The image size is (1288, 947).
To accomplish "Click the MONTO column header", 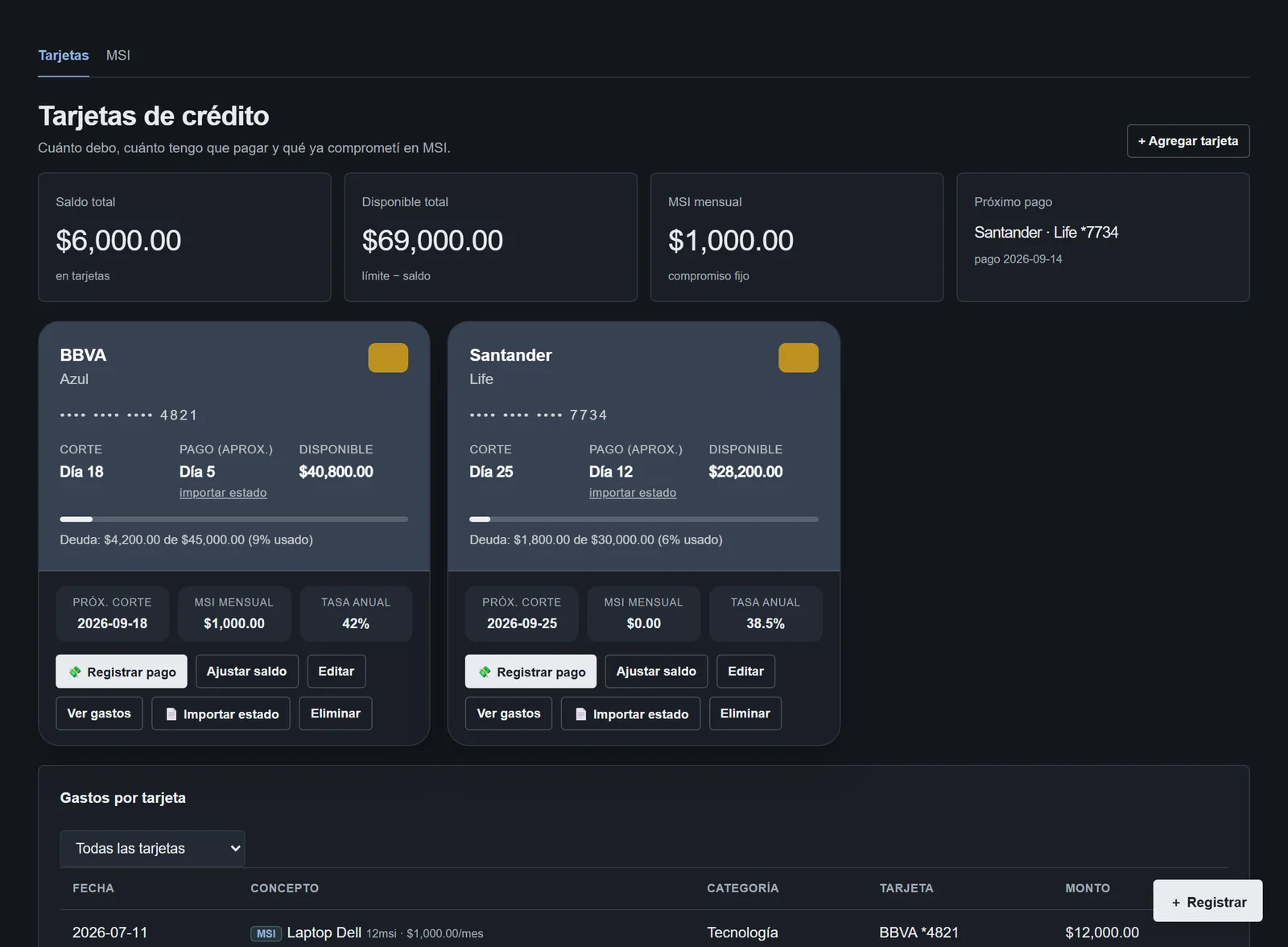I will [x=1088, y=888].
